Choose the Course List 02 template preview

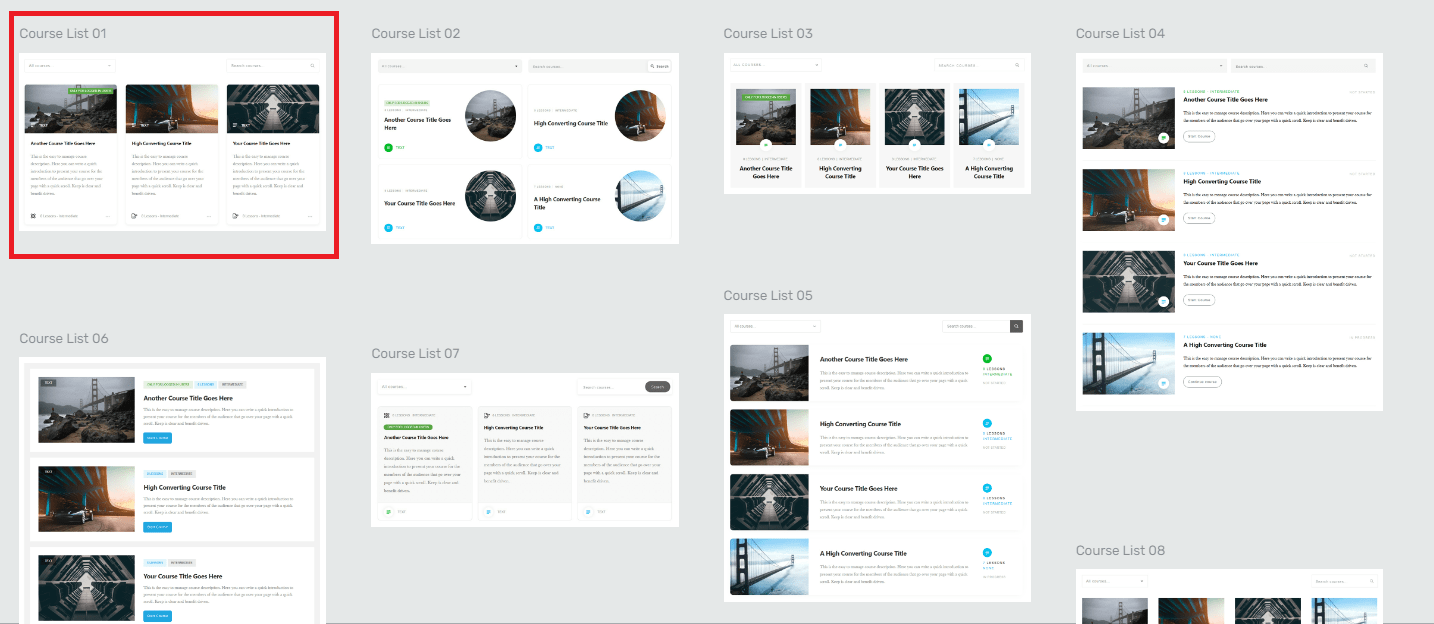pos(525,147)
